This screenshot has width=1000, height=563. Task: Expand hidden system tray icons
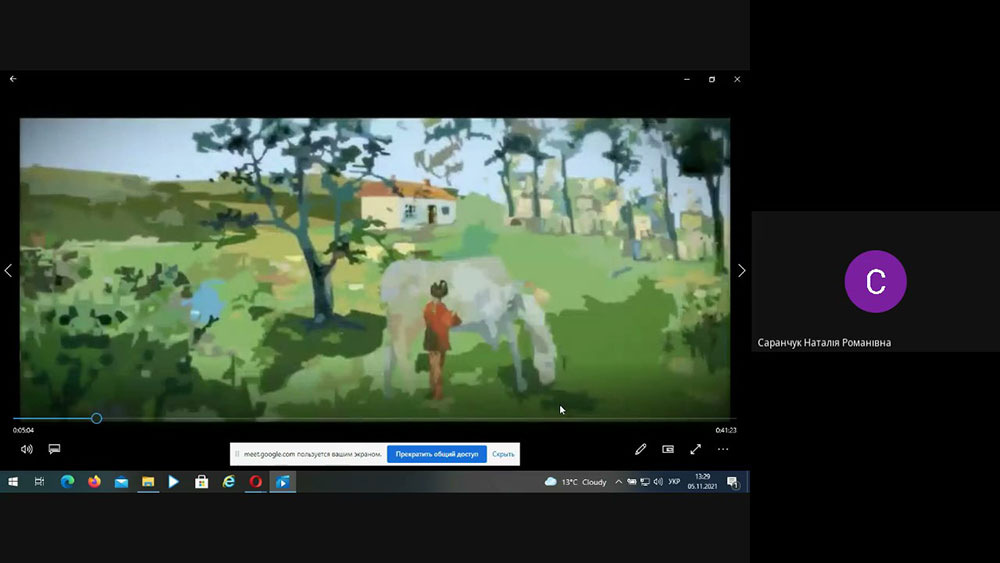point(618,482)
